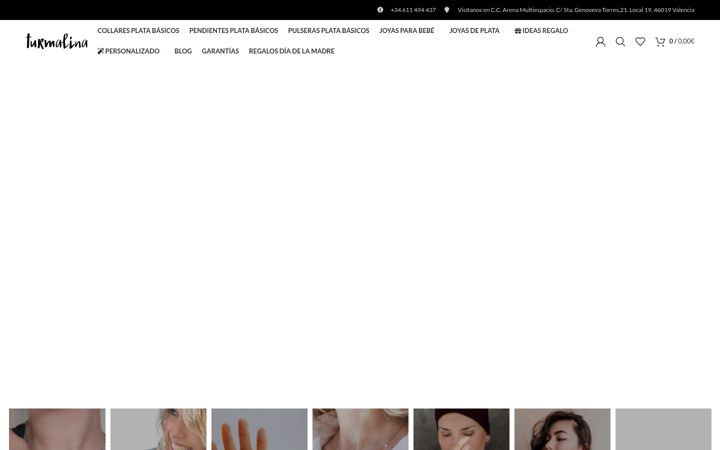
Task: Open the shopping cart icon
Action: click(660, 42)
